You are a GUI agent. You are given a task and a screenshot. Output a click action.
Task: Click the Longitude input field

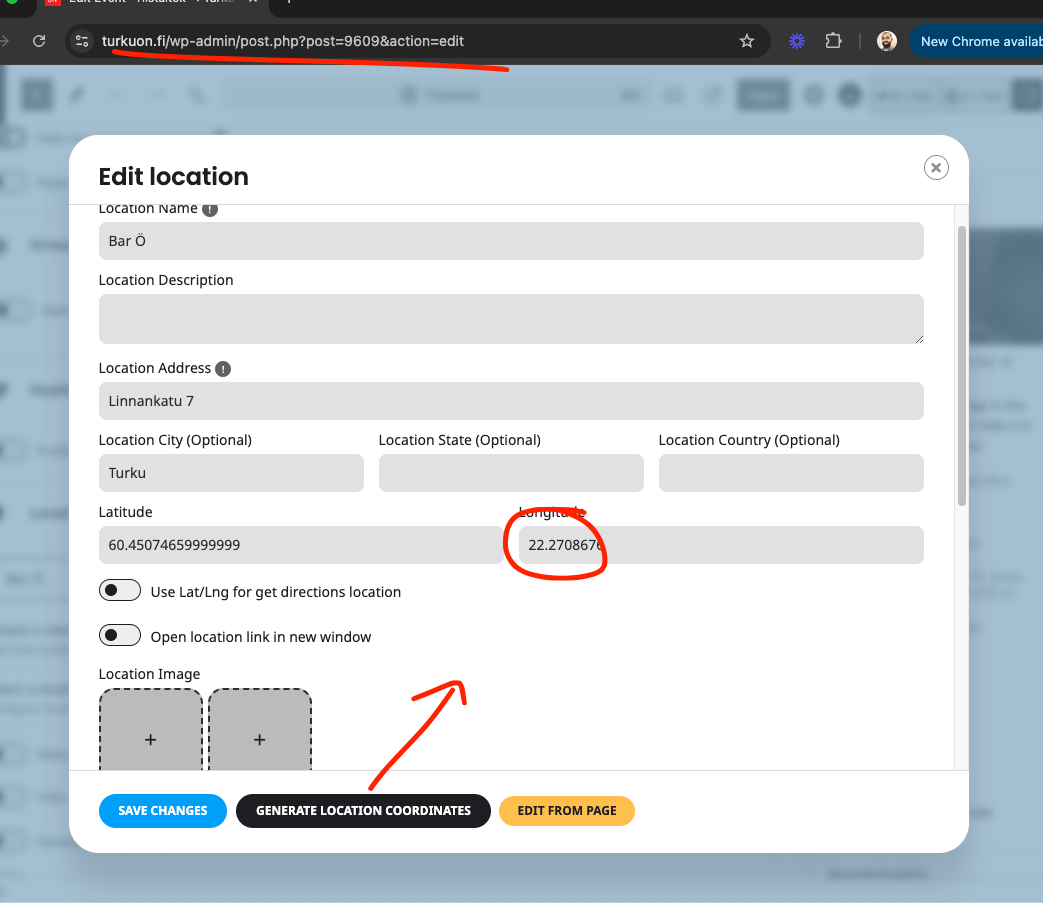click(721, 545)
